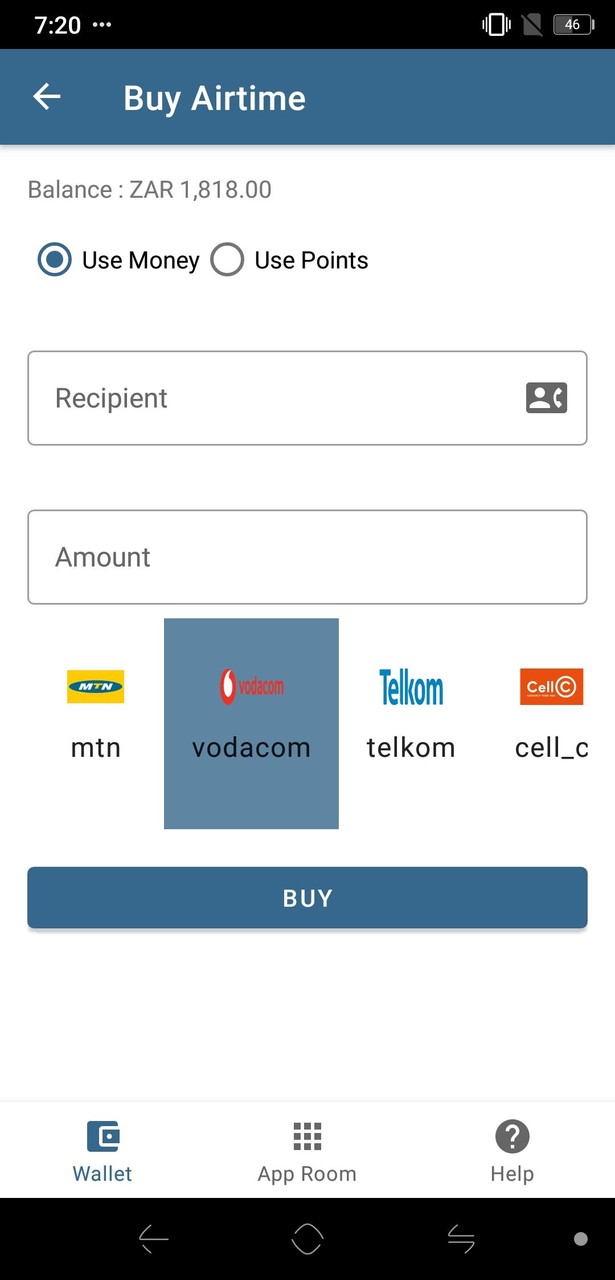Select the Cell C network logo
615x1280 pixels.
pyautogui.click(x=551, y=687)
